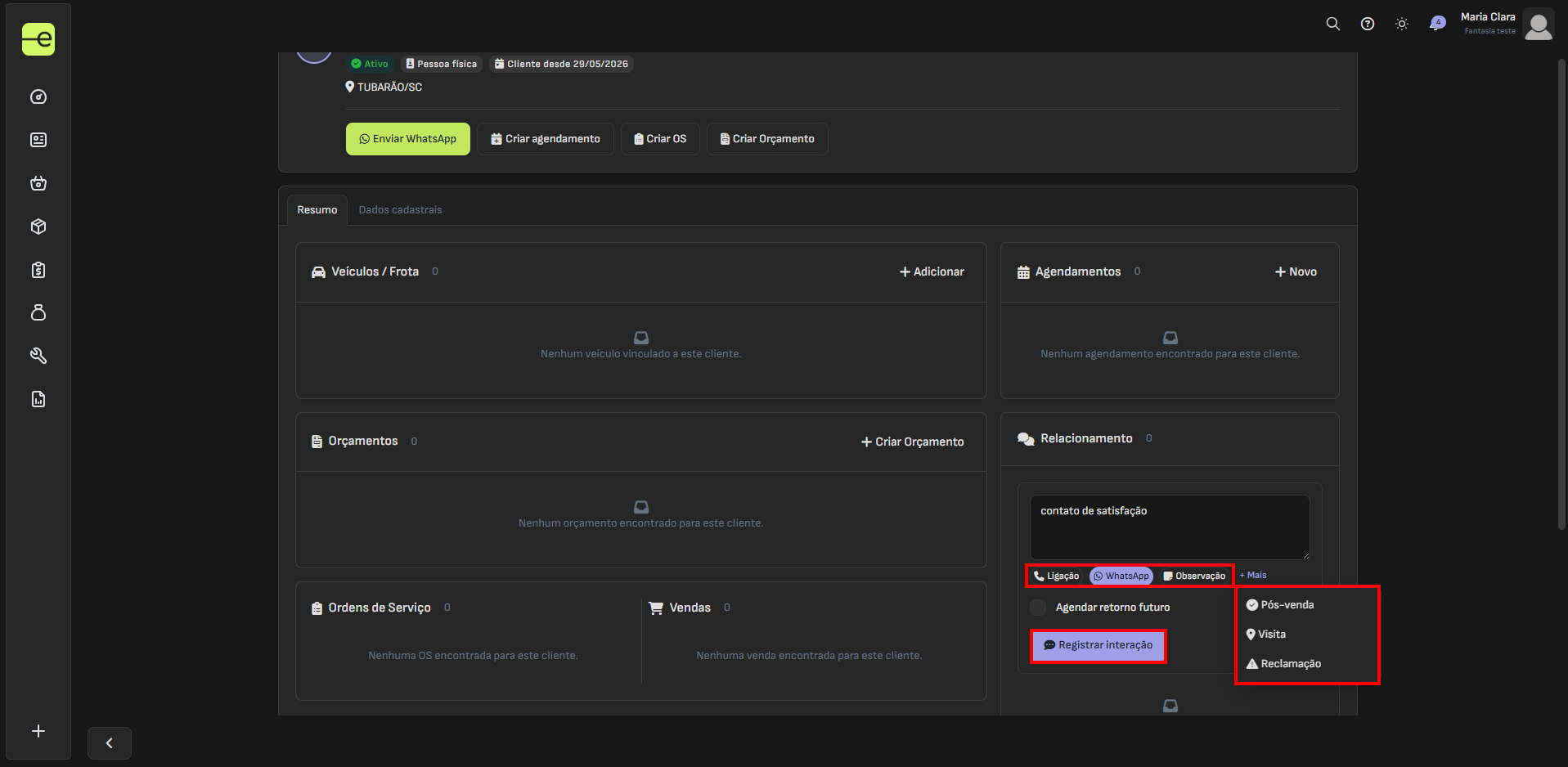Click the page vertical scrollbar
The height and width of the screenshot is (767, 1568).
point(1561,294)
